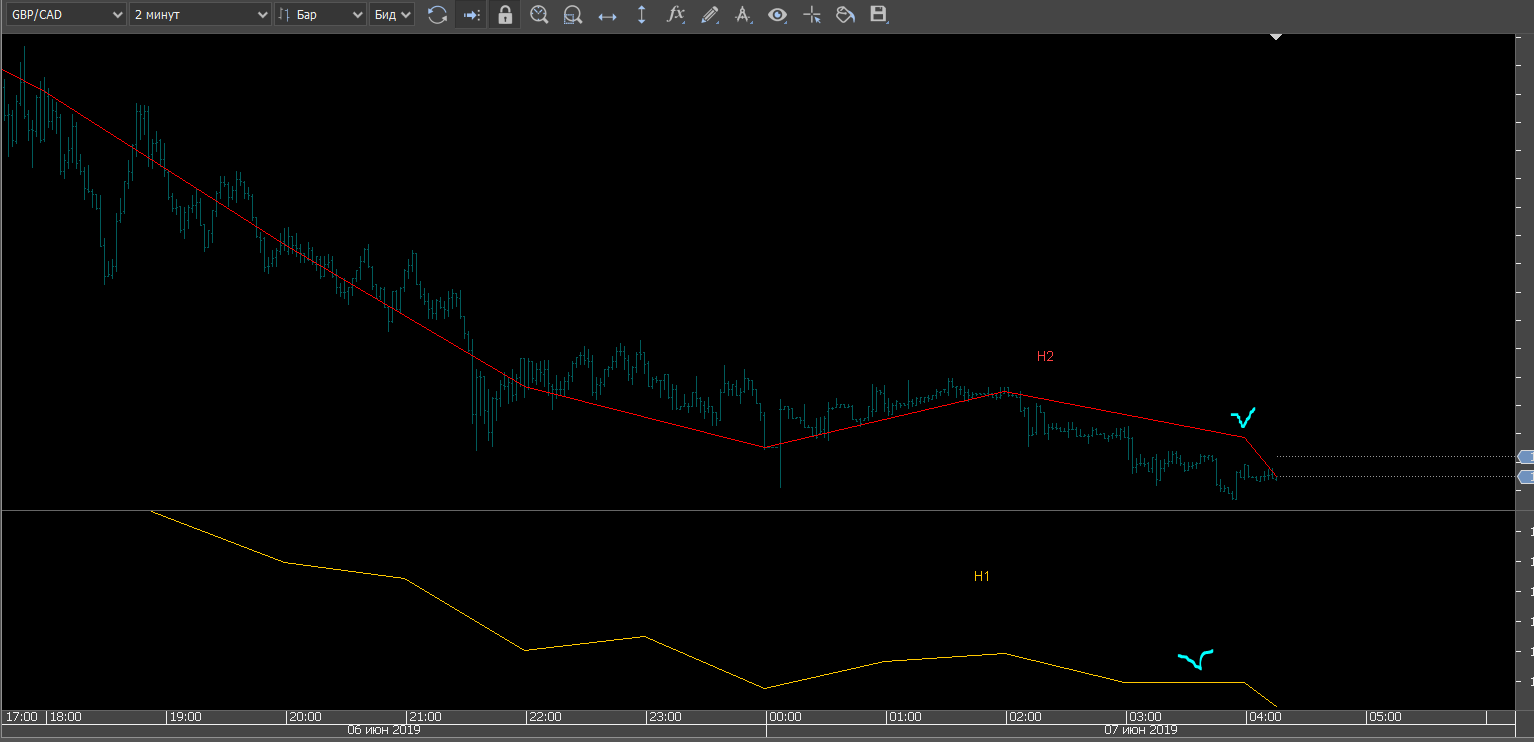Image resolution: width=1534 pixels, height=742 pixels.
Task: Select the red H2 chart label
Action: click(x=1045, y=356)
